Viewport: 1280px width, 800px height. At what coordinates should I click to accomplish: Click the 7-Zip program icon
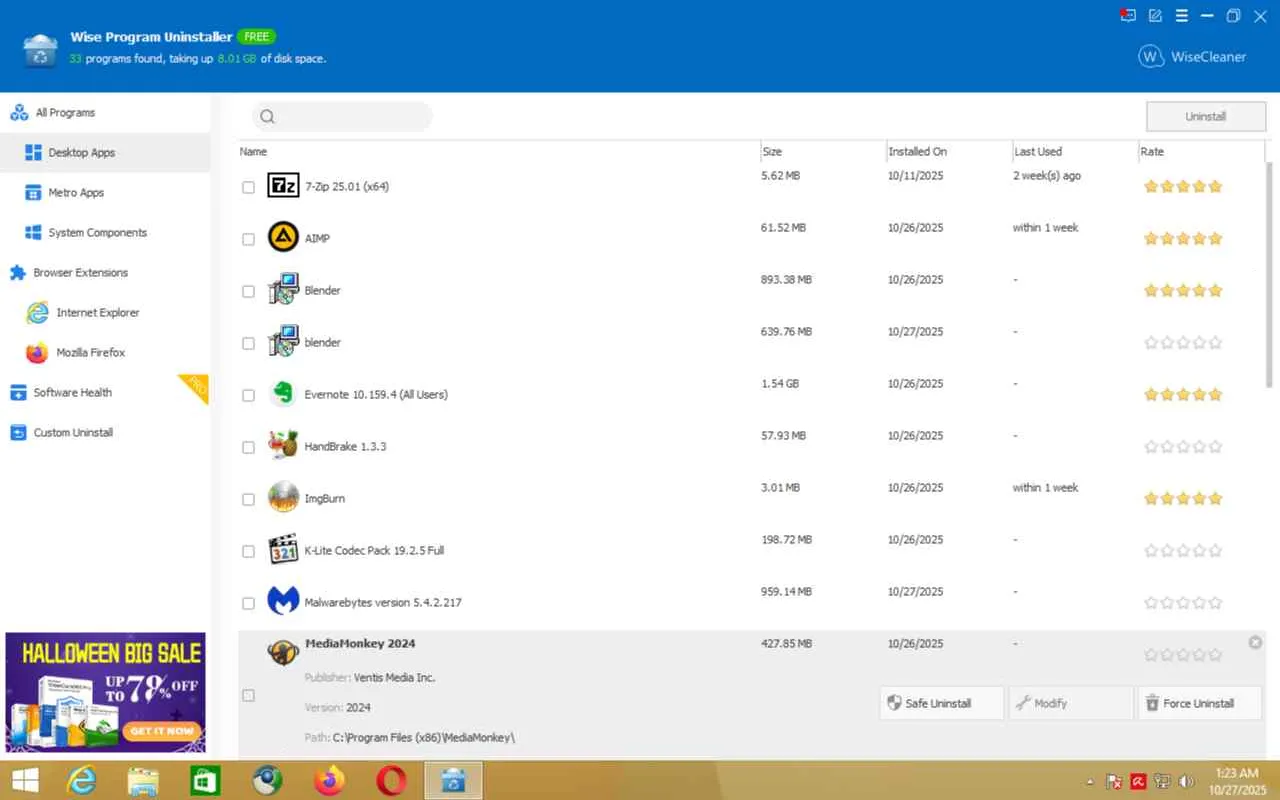[283, 186]
